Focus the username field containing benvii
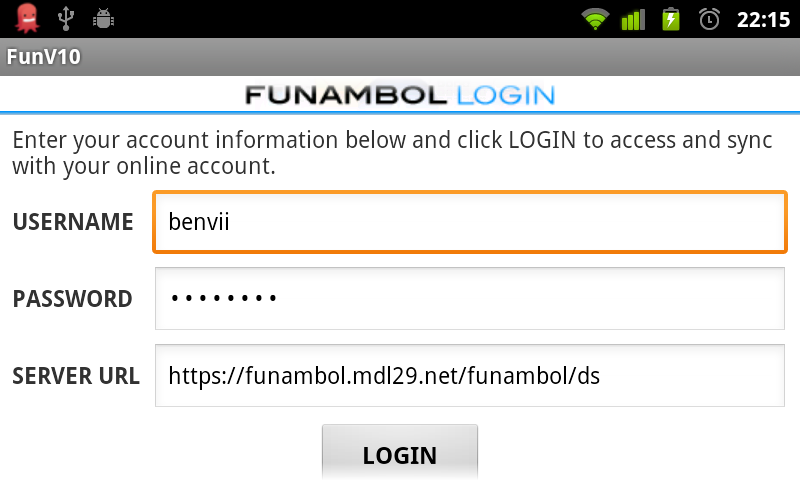Image resolution: width=800 pixels, height=480 pixels. click(x=470, y=222)
